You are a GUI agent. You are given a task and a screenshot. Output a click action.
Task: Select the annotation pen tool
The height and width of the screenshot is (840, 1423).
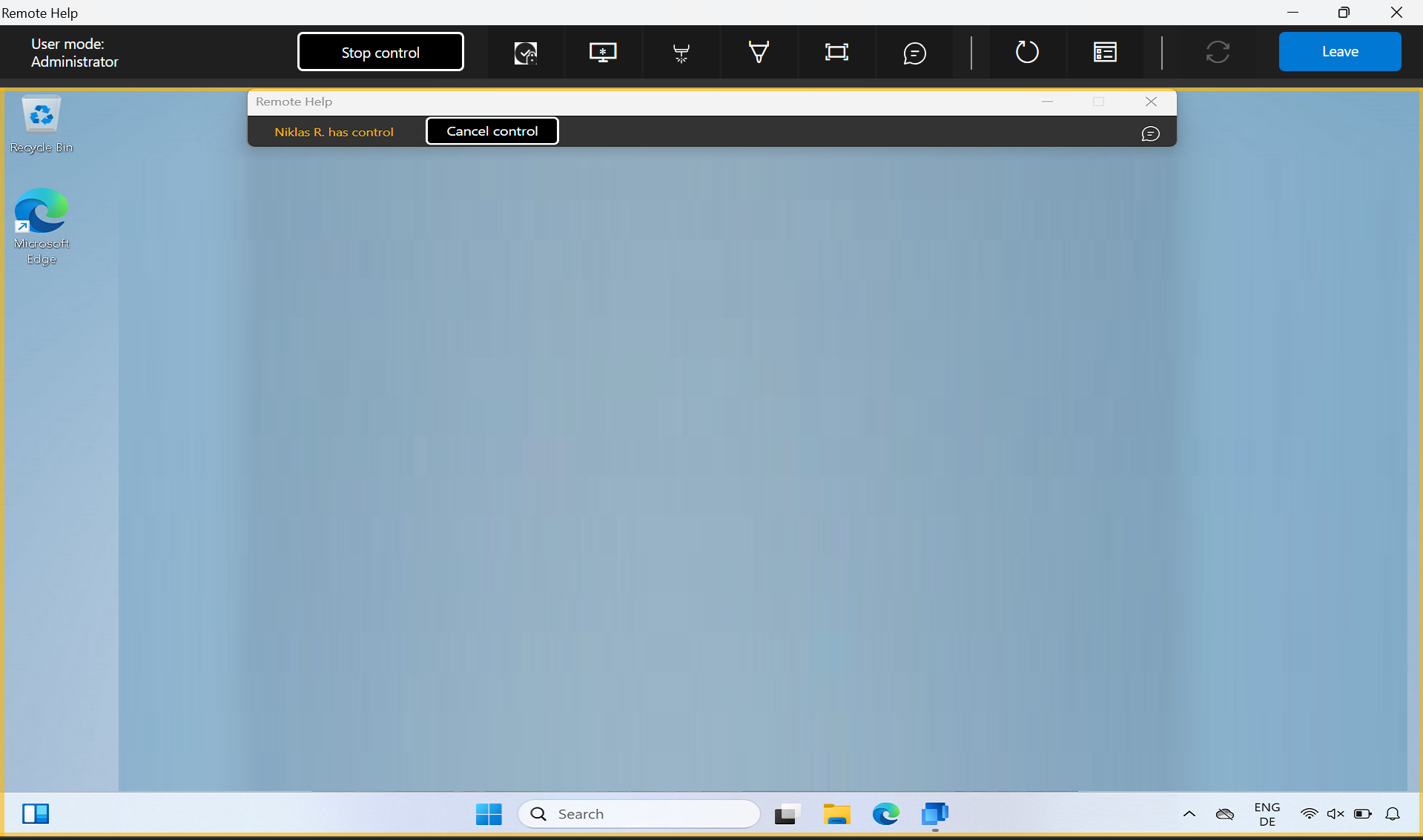(x=759, y=53)
